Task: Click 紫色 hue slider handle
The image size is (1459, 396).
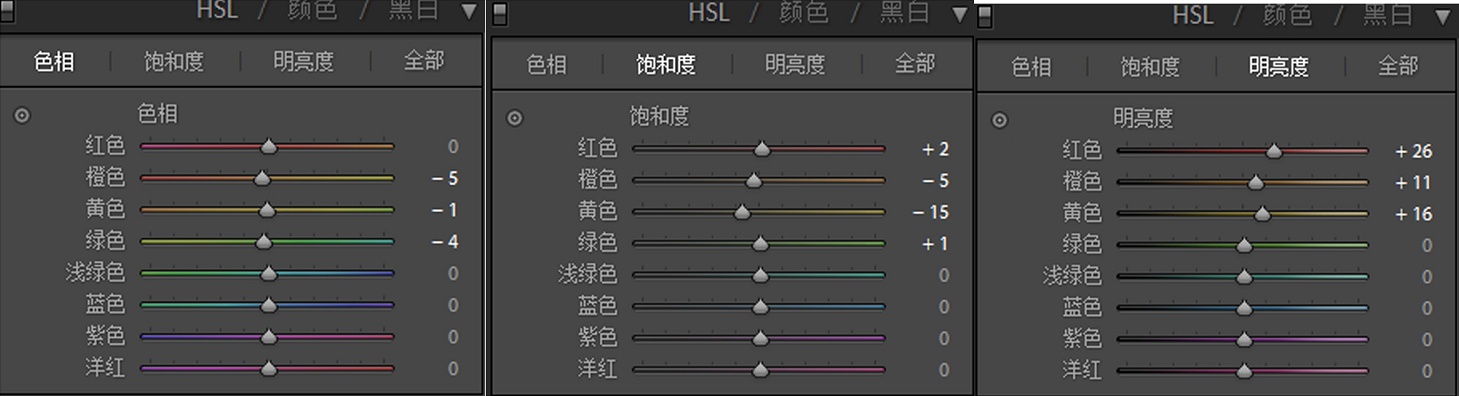Action: tap(268, 337)
